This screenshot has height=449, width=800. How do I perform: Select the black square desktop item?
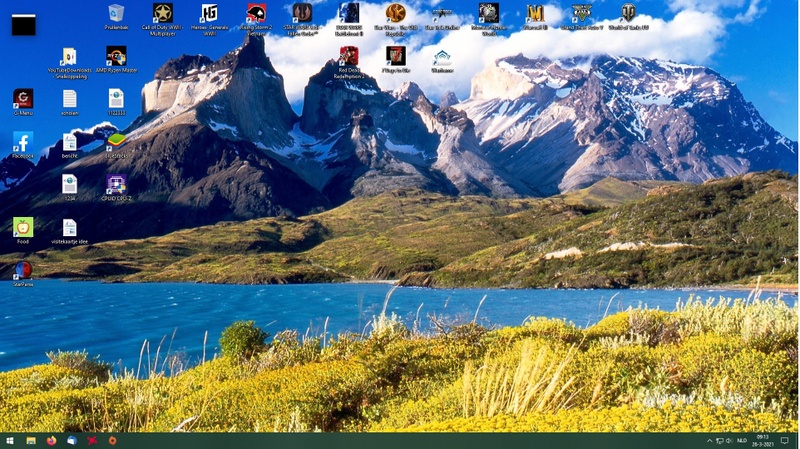click(x=23, y=25)
